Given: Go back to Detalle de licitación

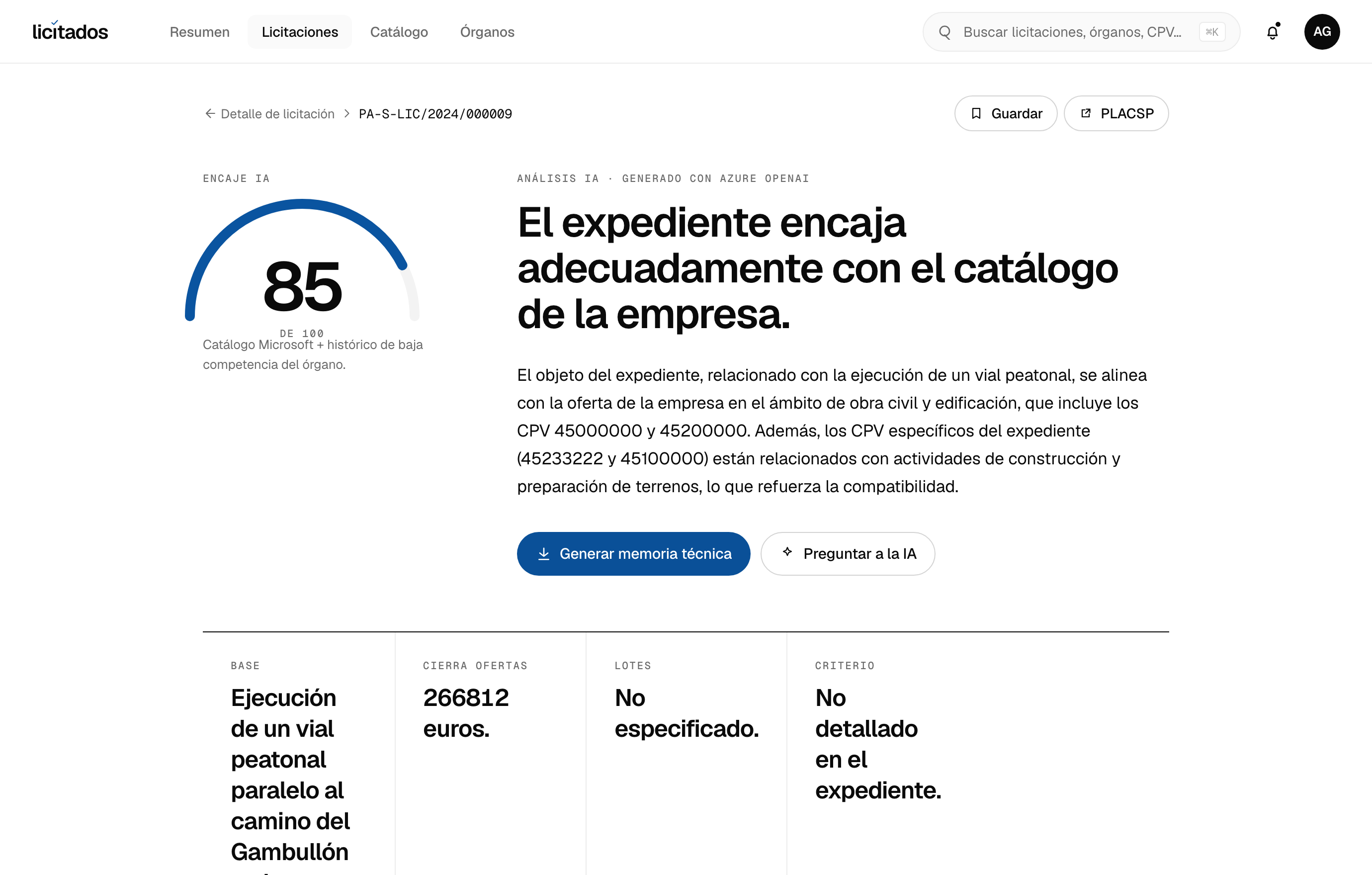Looking at the screenshot, I should [277, 114].
